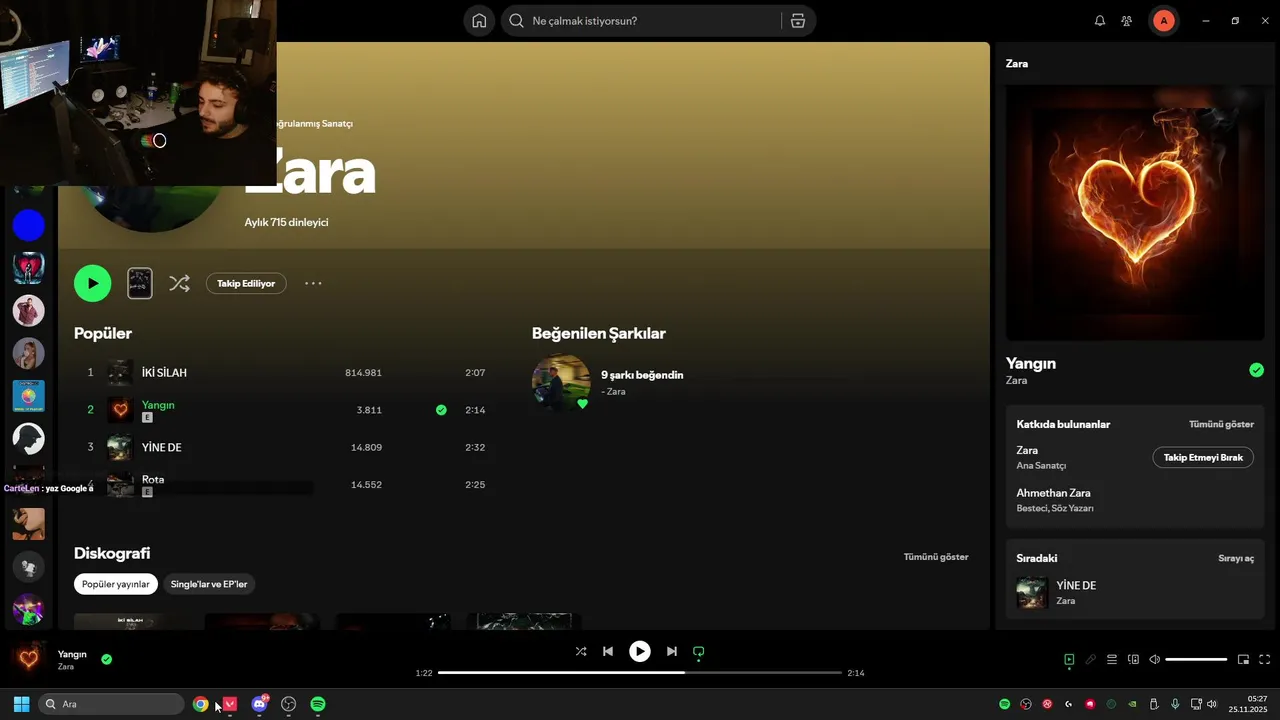
Task: Seek on the song progress bar
Action: [x=640, y=673]
